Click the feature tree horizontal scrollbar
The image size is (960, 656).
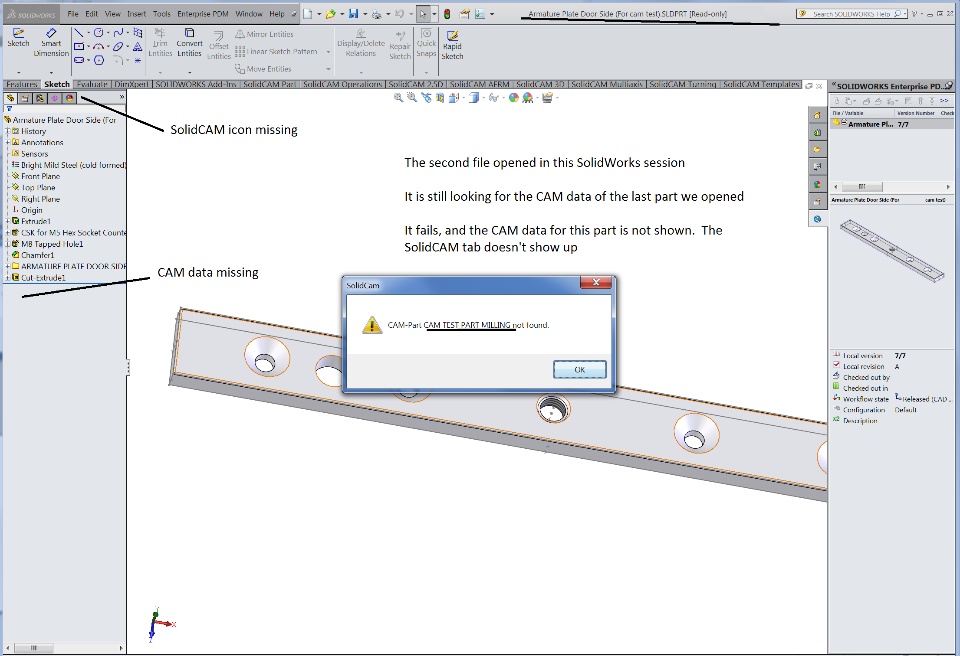[64, 647]
